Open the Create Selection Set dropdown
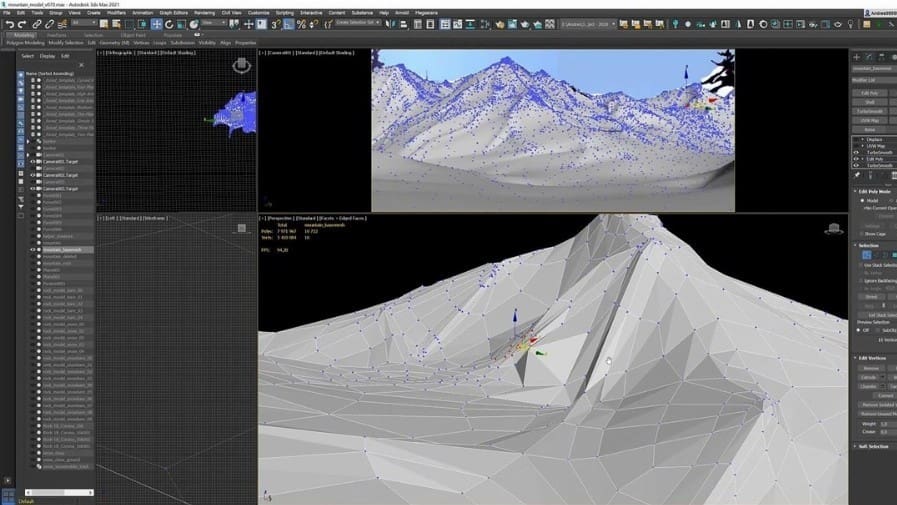897x505 pixels. coord(358,23)
